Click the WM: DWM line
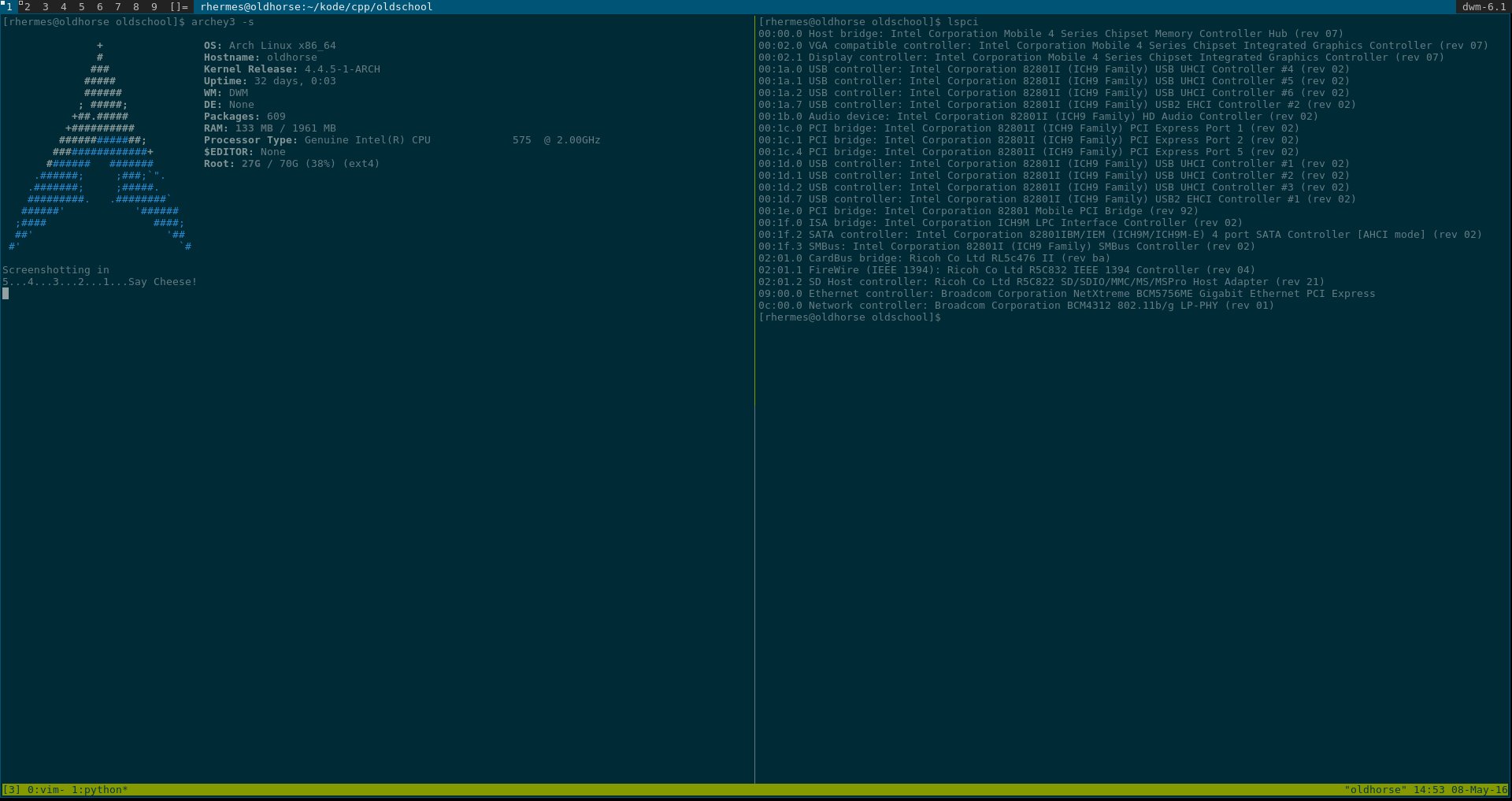This screenshot has height=801, width=1512. click(226, 93)
